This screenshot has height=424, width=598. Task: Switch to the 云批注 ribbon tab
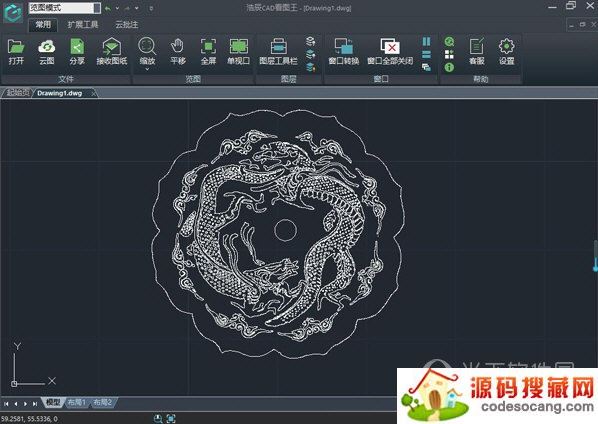click(x=127, y=25)
